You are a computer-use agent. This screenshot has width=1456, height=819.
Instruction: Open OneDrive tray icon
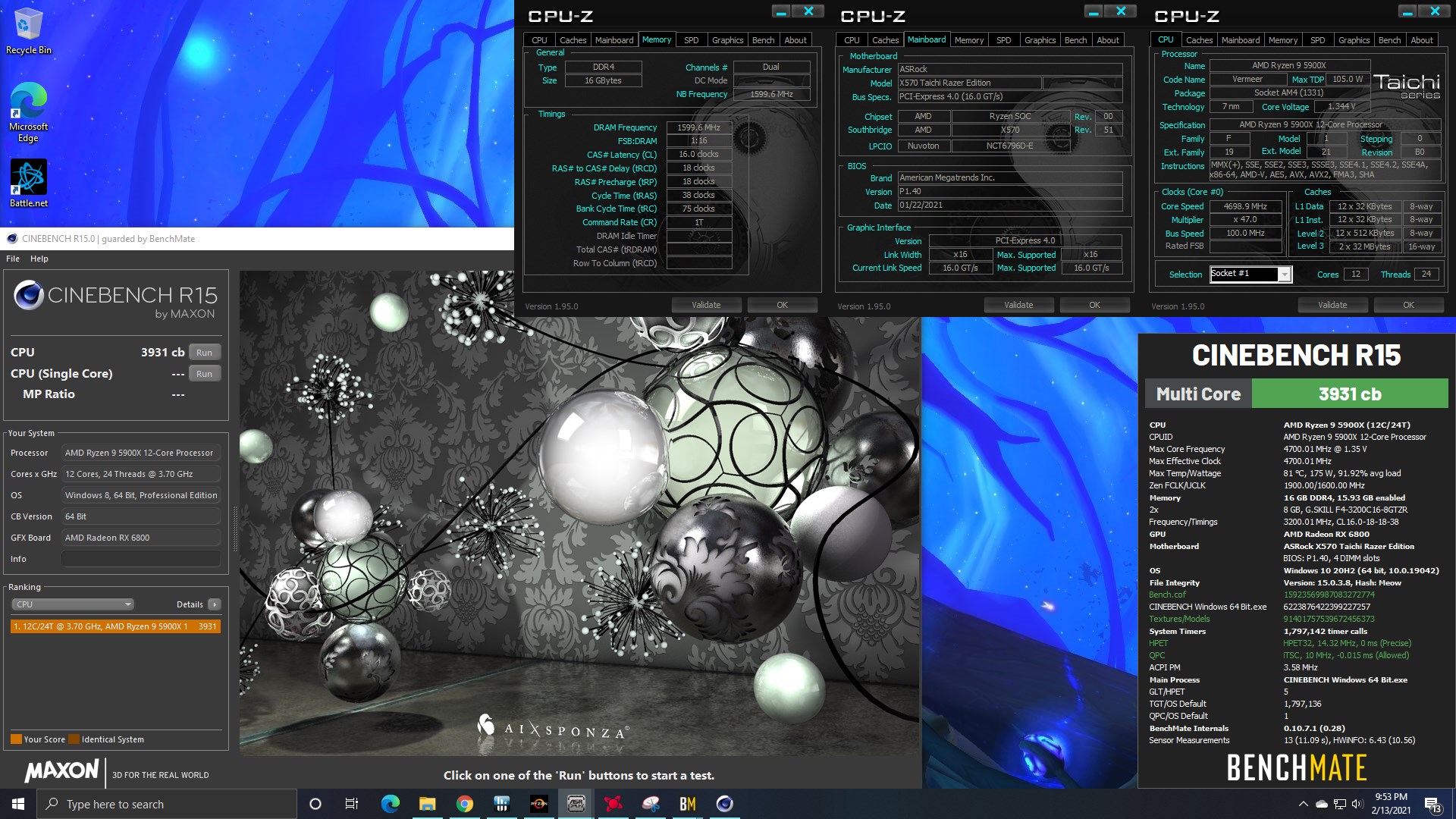[x=1322, y=804]
